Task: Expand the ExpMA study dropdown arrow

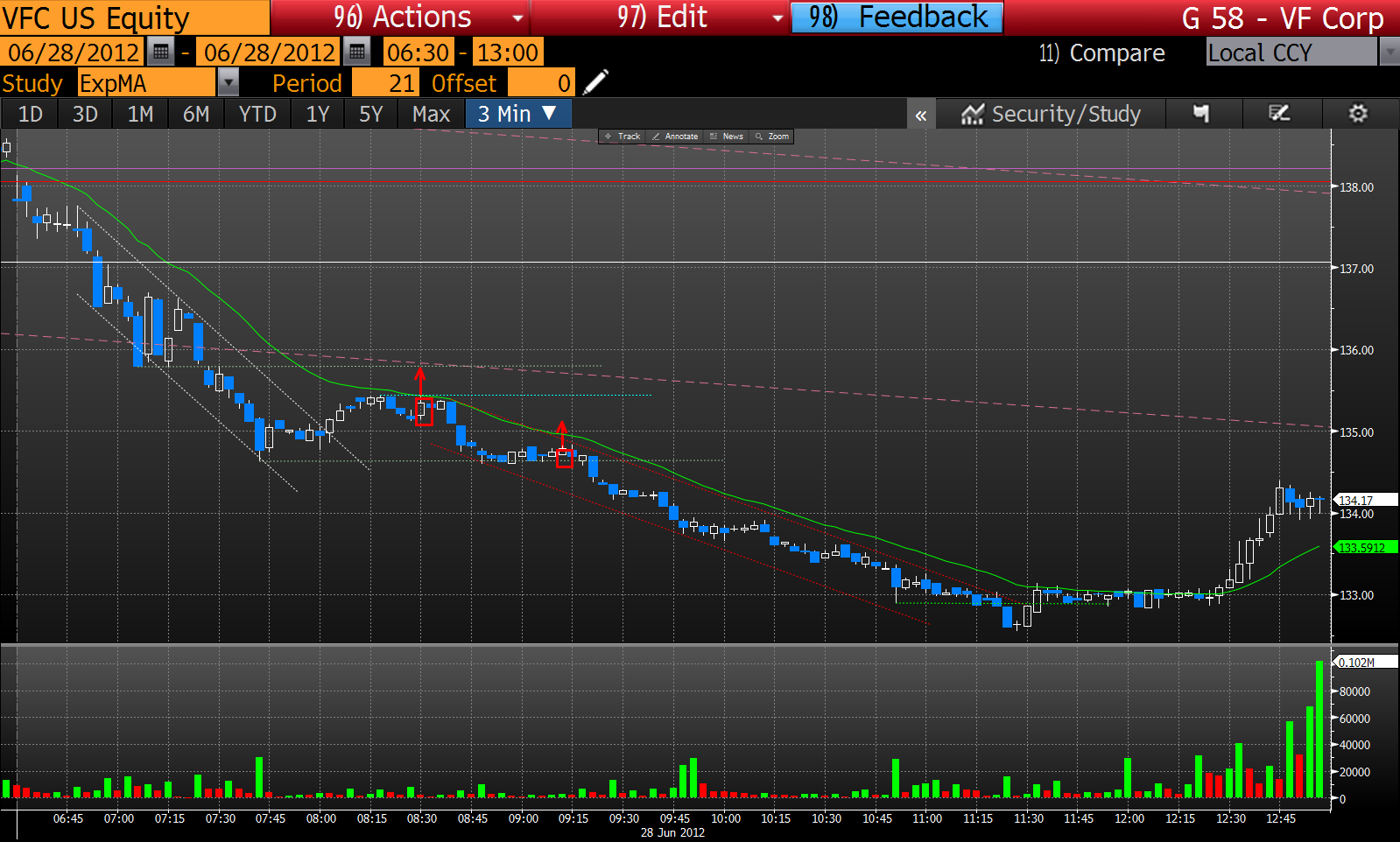Action: (228, 83)
